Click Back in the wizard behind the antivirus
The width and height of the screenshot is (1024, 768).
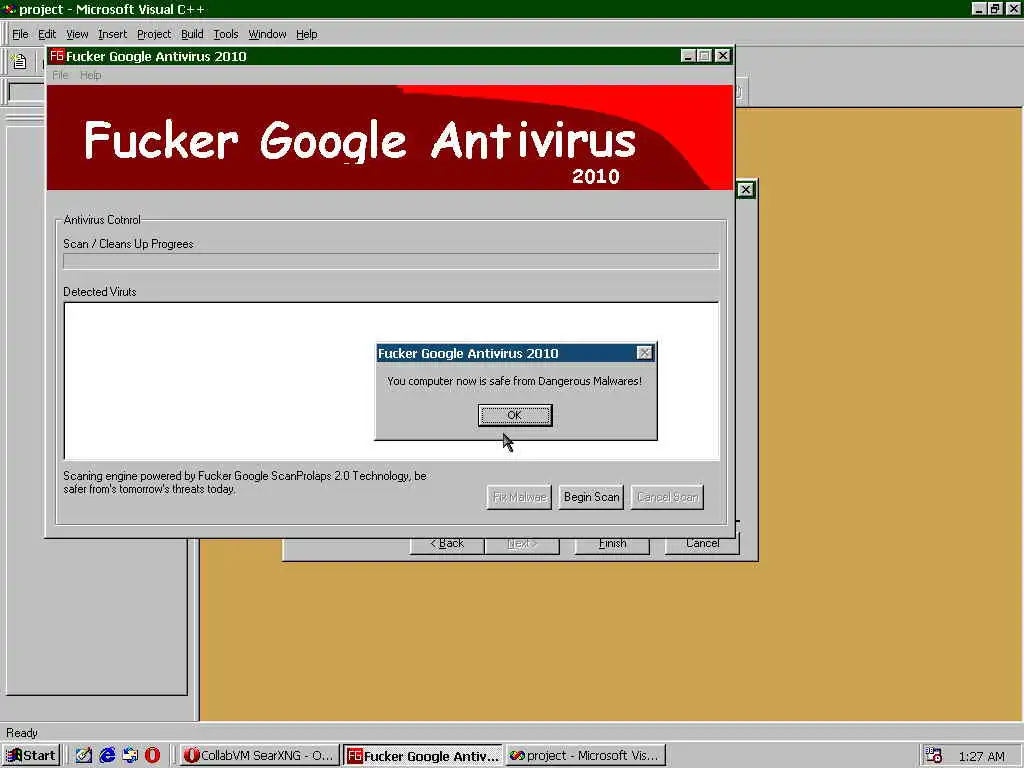tap(447, 545)
